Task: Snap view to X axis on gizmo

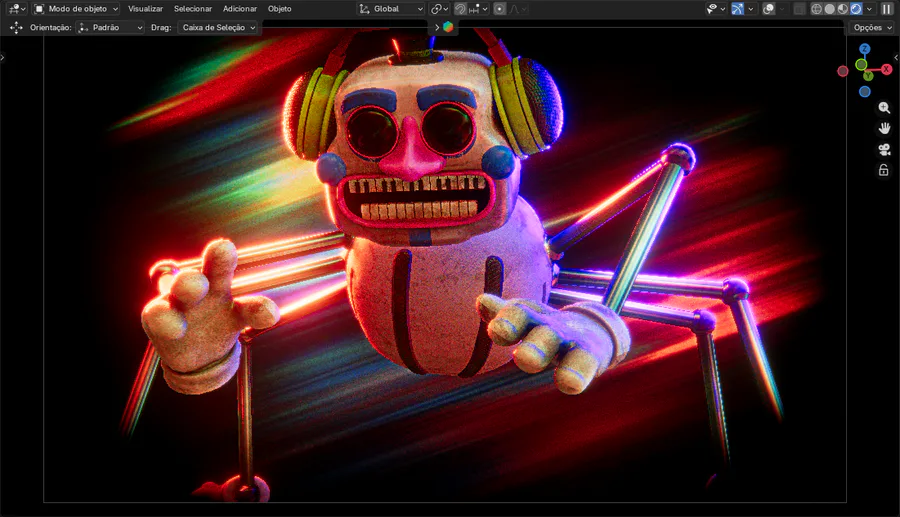Action: pos(886,69)
